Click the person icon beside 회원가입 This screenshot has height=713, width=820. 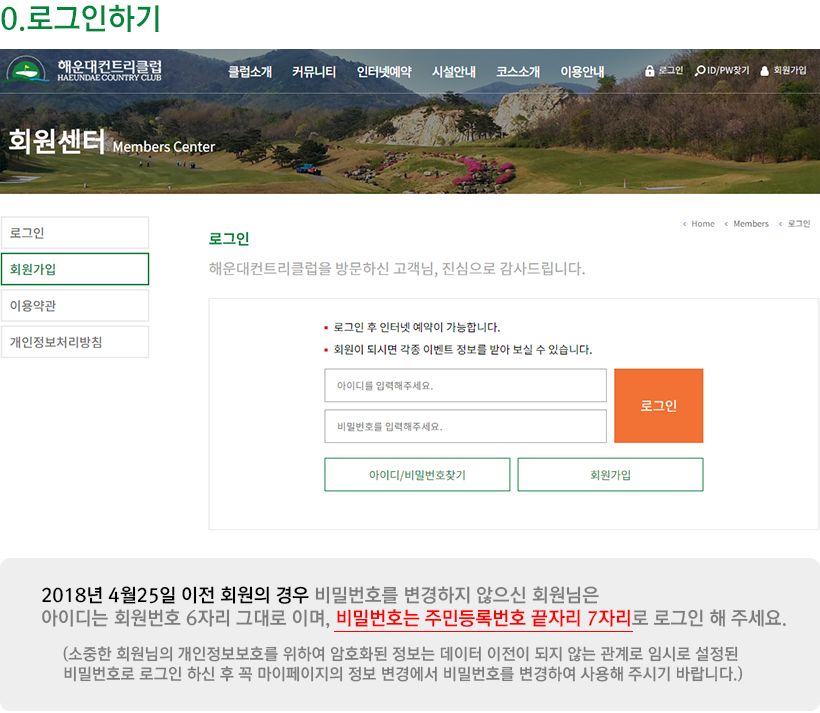[x=765, y=71]
